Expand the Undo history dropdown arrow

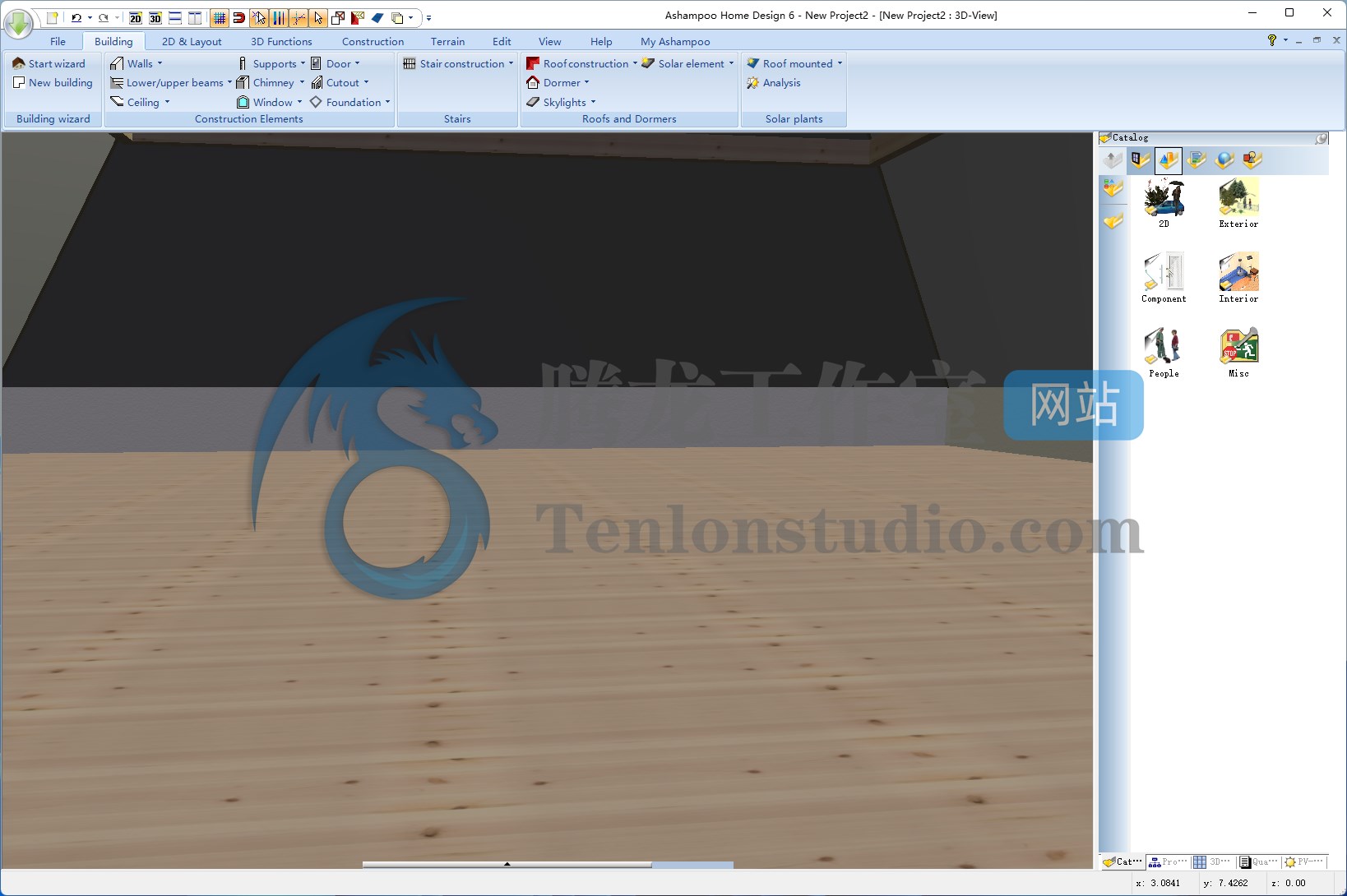(90, 17)
